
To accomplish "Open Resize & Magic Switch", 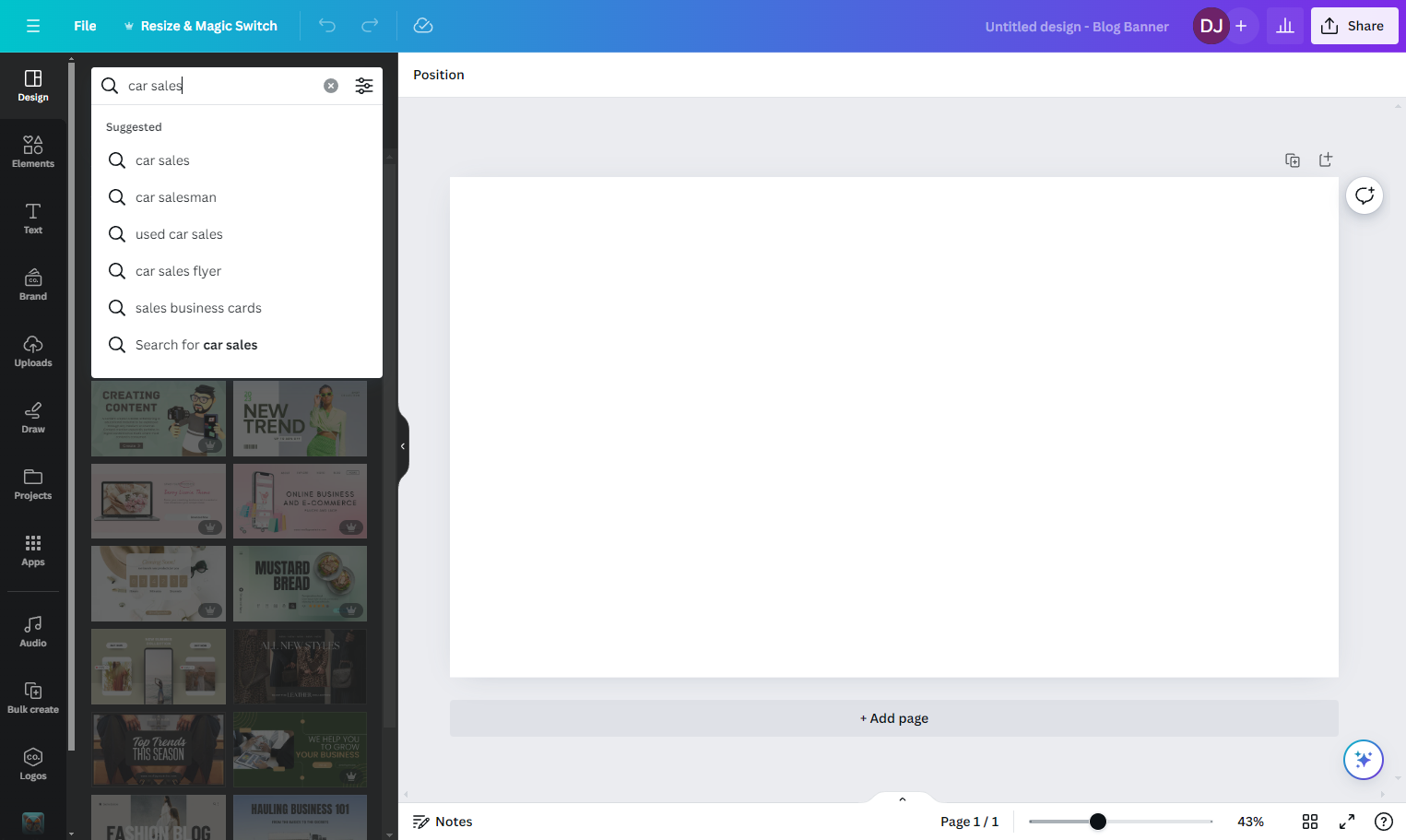I will tap(200, 26).
